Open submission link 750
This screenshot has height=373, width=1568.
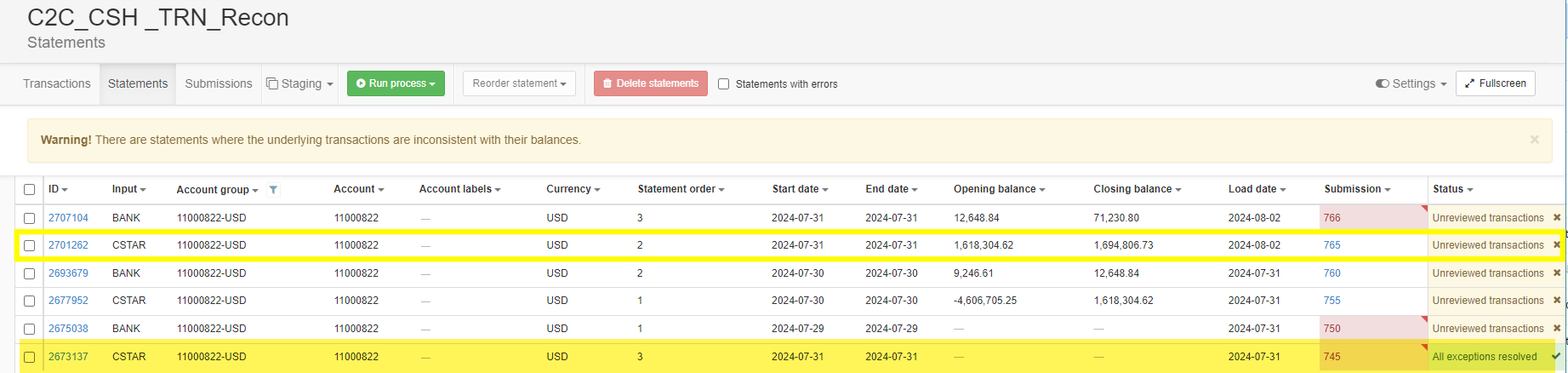pos(1332,329)
